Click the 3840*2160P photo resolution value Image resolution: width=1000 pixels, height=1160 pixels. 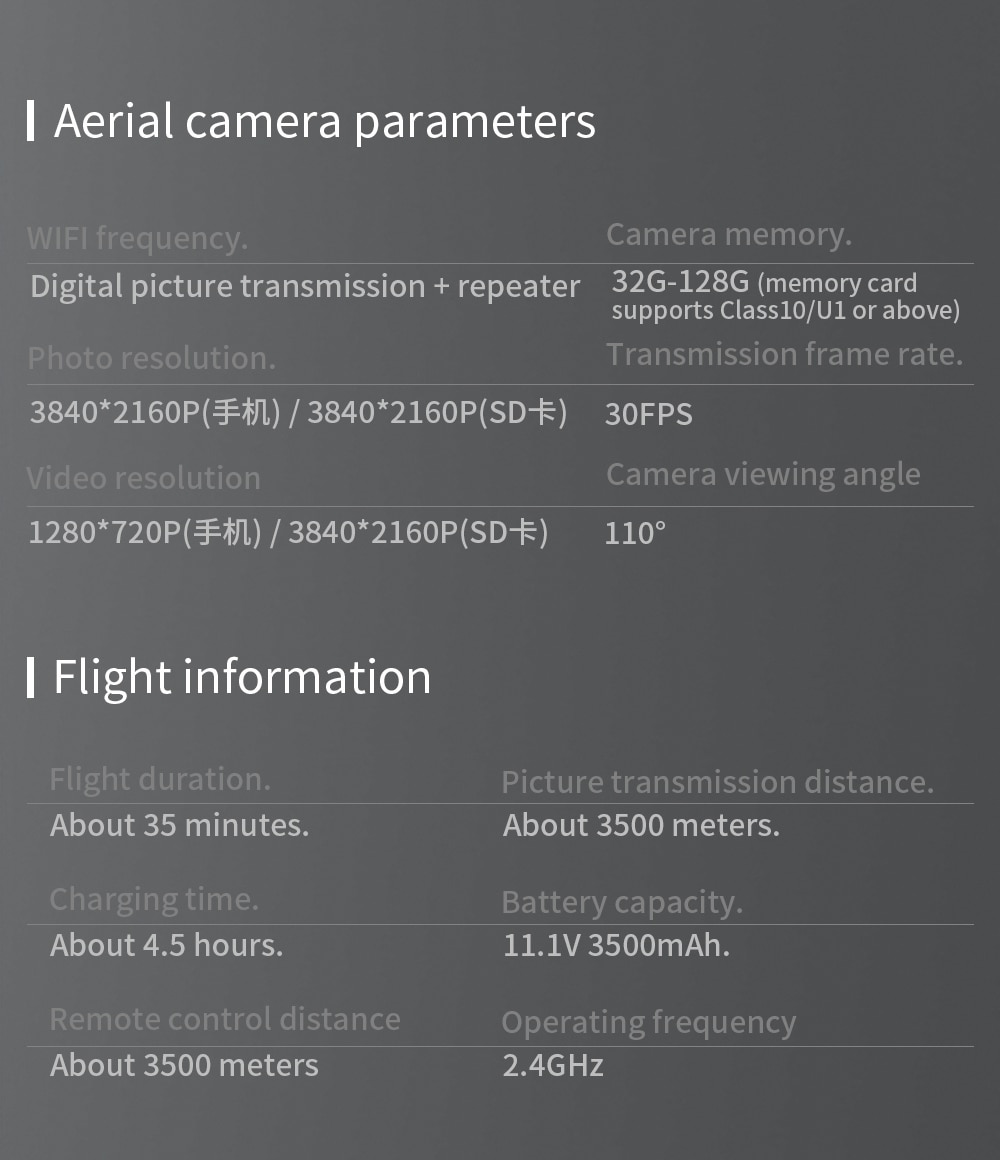pyautogui.click(x=298, y=412)
